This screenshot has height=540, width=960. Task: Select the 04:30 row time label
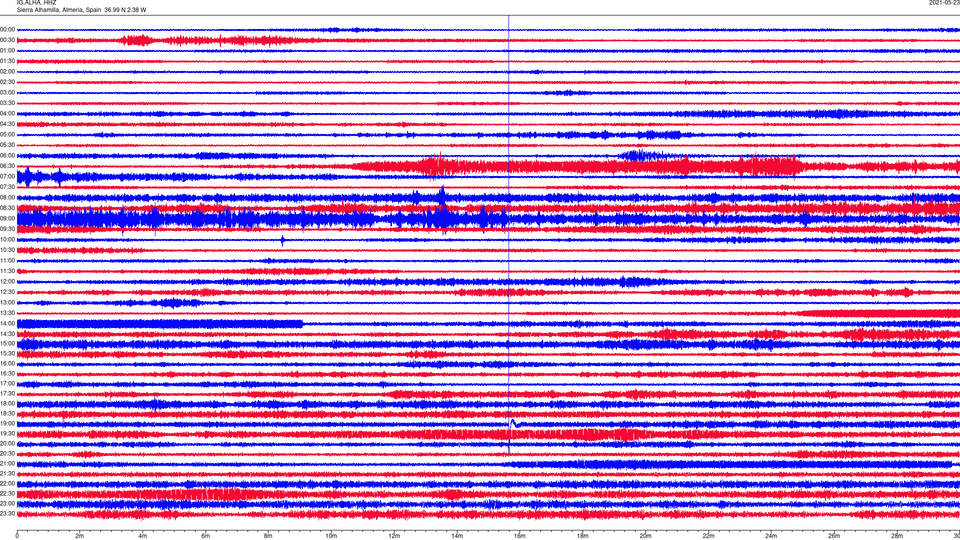pyautogui.click(x=7, y=124)
